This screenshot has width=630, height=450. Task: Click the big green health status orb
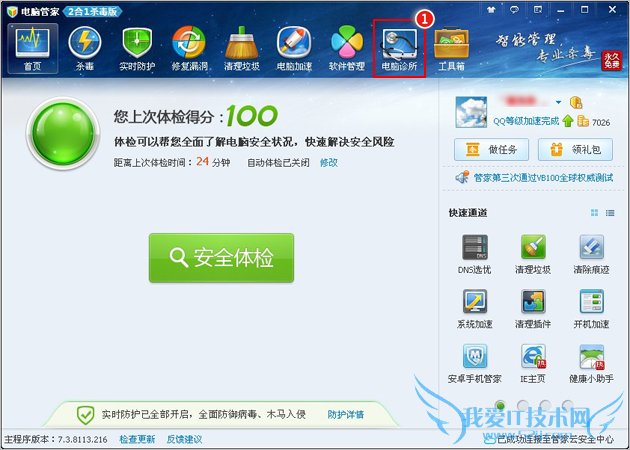tap(63, 133)
